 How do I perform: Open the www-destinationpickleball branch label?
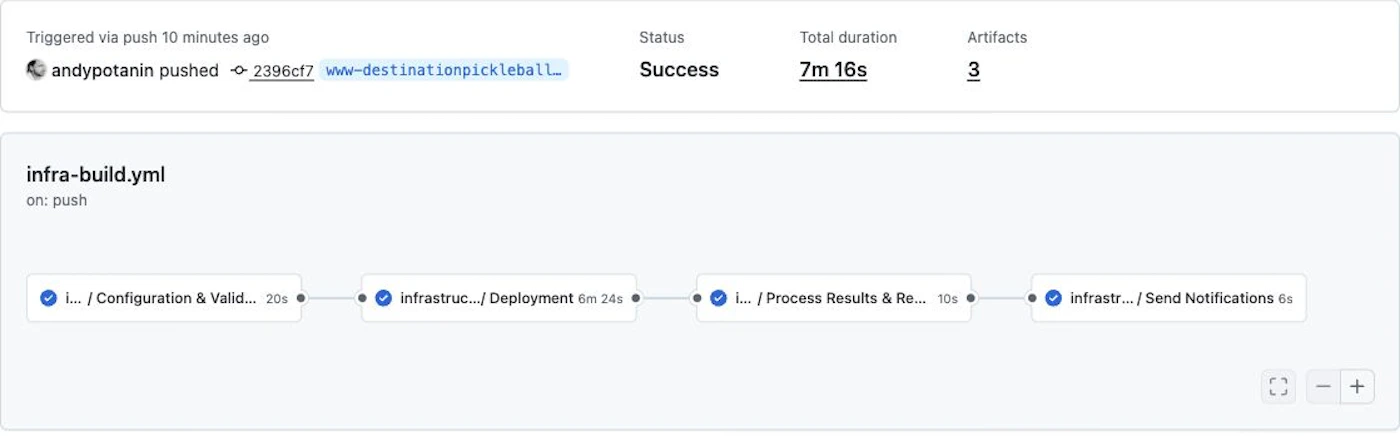coord(444,70)
